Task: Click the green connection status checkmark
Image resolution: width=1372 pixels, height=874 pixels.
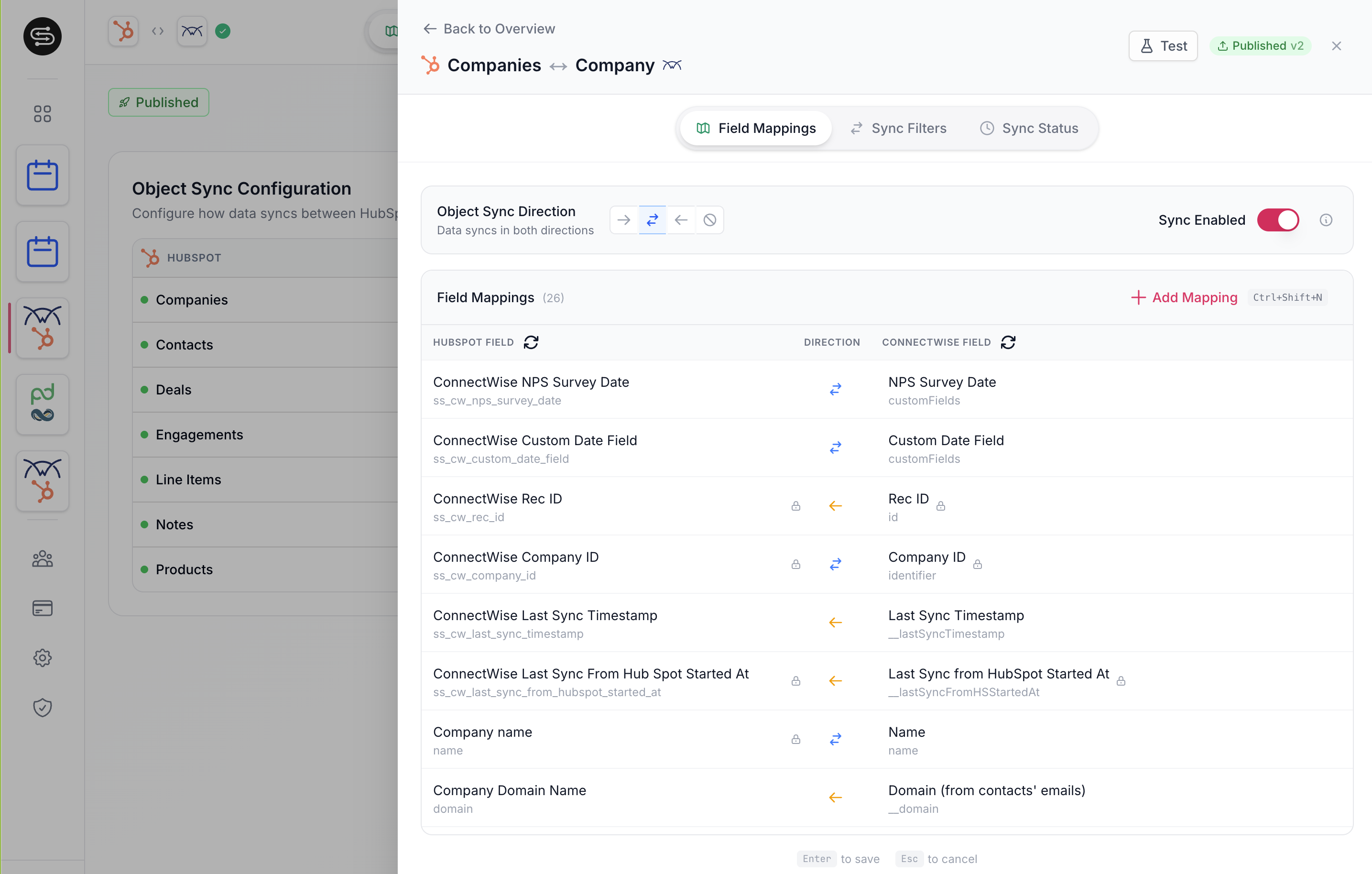Action: (223, 32)
